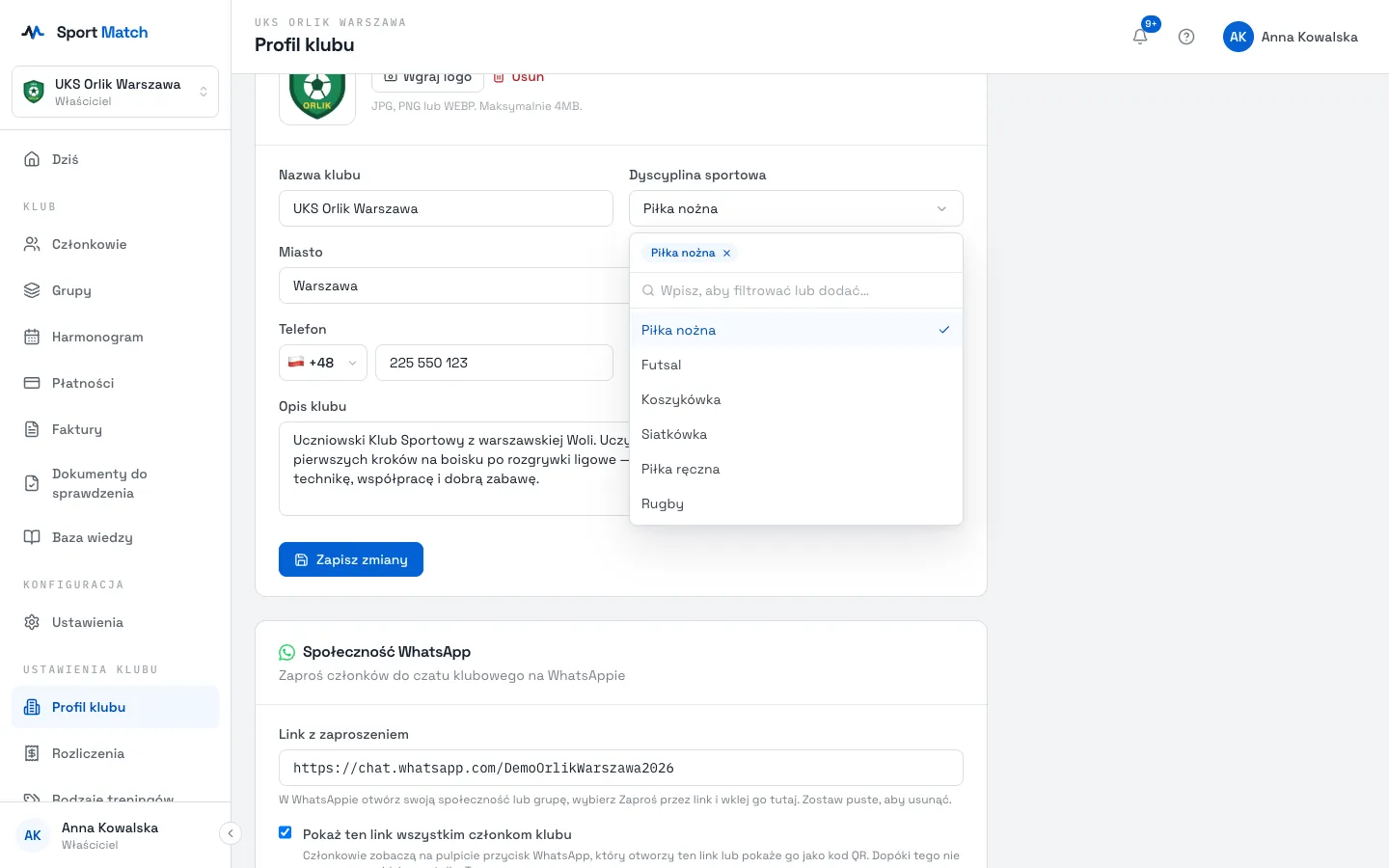Click the Sport Match logo
This screenshot has width=1389, height=868.
point(85,32)
